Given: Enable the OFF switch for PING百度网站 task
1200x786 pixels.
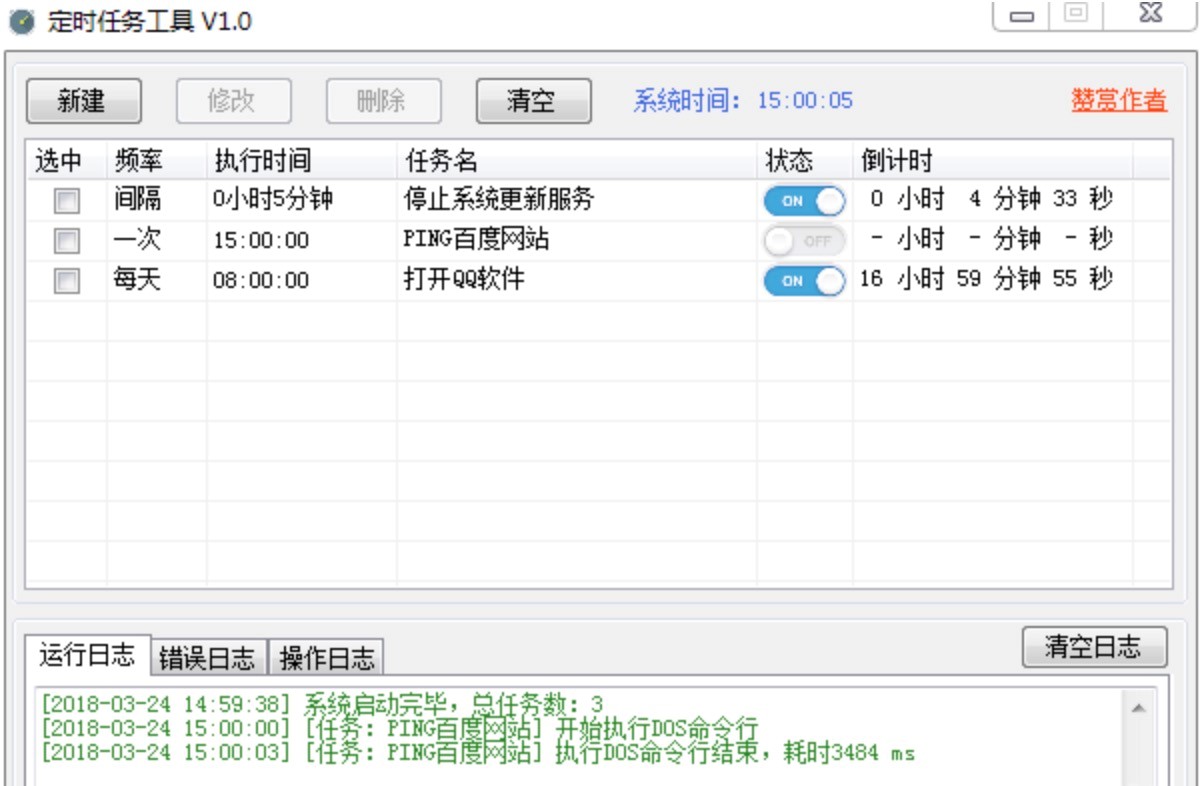Looking at the screenshot, I should coord(804,240).
